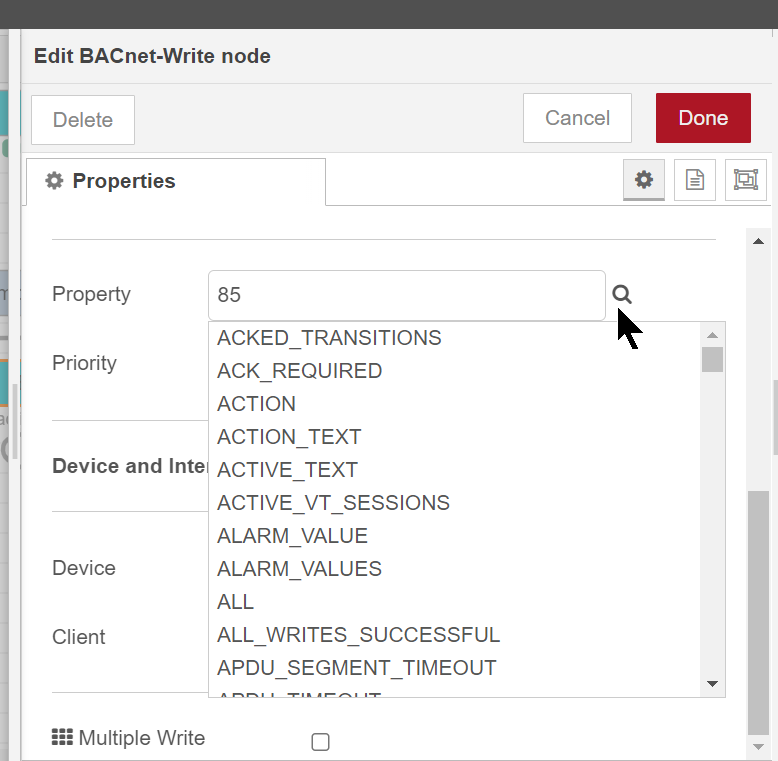Choose ACTION_TEXT in the property list

tap(454, 437)
